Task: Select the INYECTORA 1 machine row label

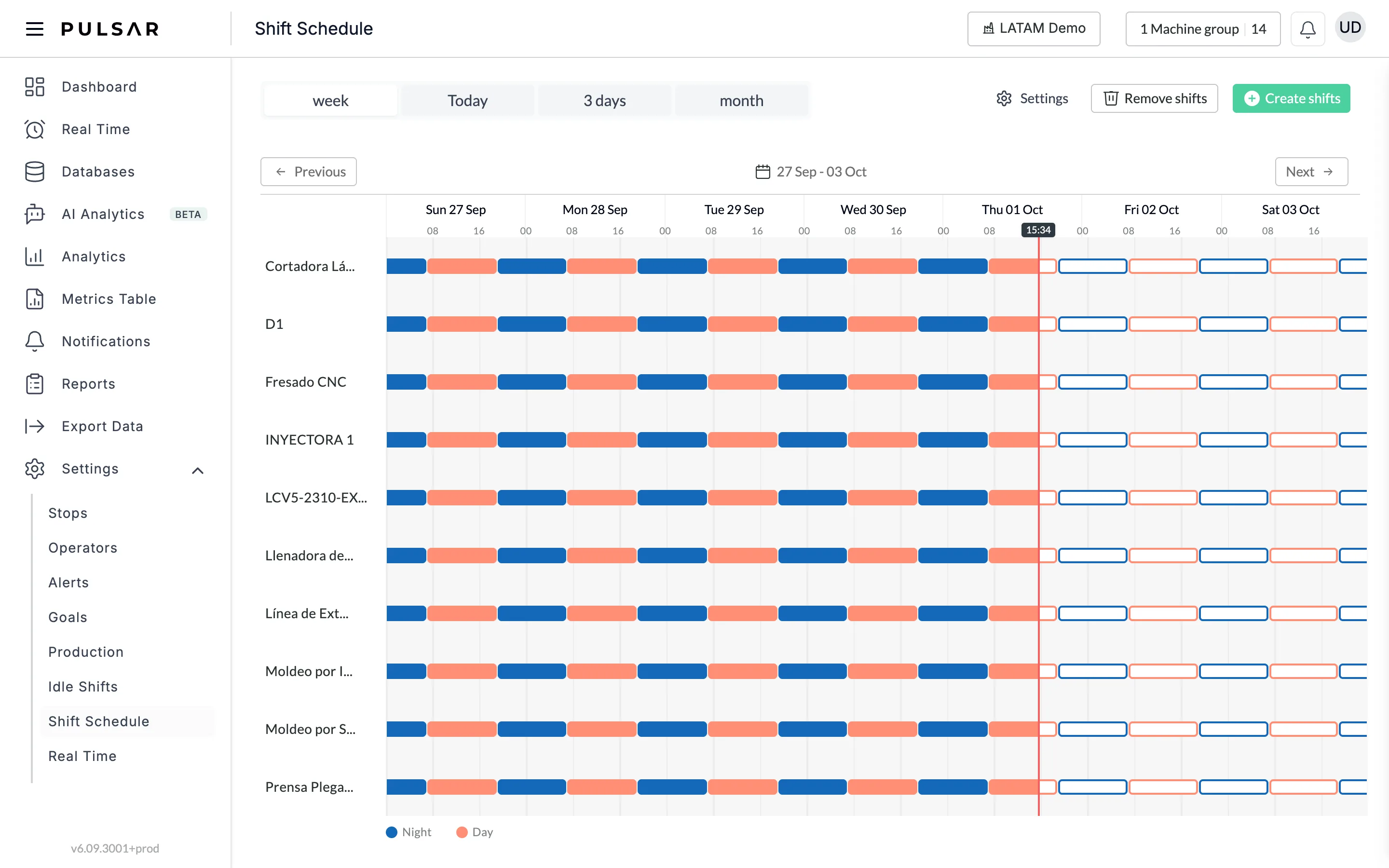Action: pyautogui.click(x=309, y=440)
